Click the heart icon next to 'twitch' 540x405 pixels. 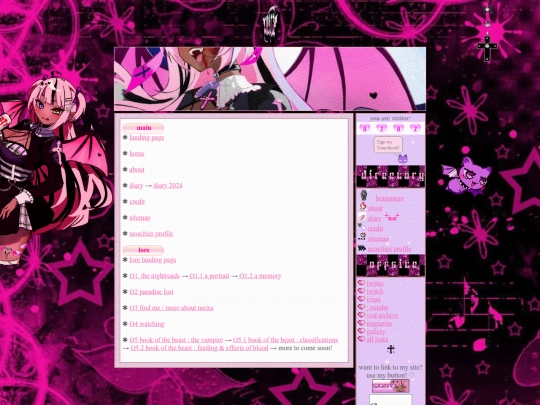[361, 291]
